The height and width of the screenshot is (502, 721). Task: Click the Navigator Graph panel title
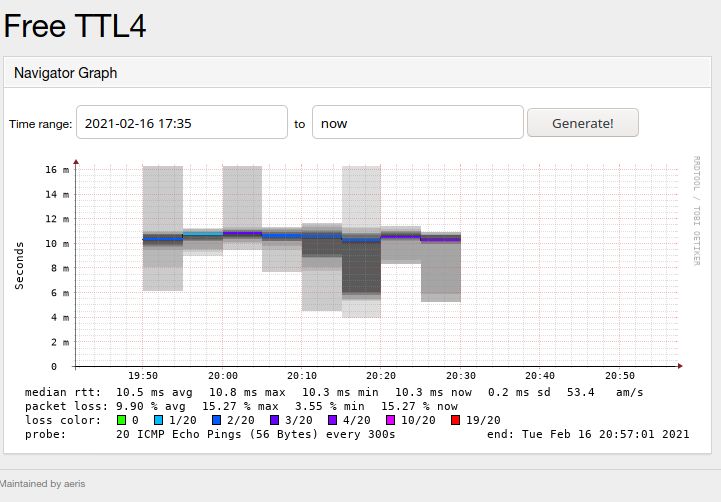point(65,73)
